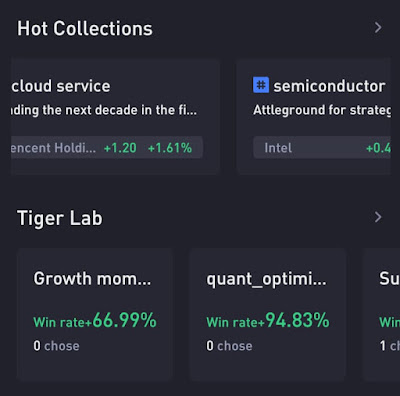
Task: Expand Hot Collections with the chevron arrow
Action: [378, 28]
